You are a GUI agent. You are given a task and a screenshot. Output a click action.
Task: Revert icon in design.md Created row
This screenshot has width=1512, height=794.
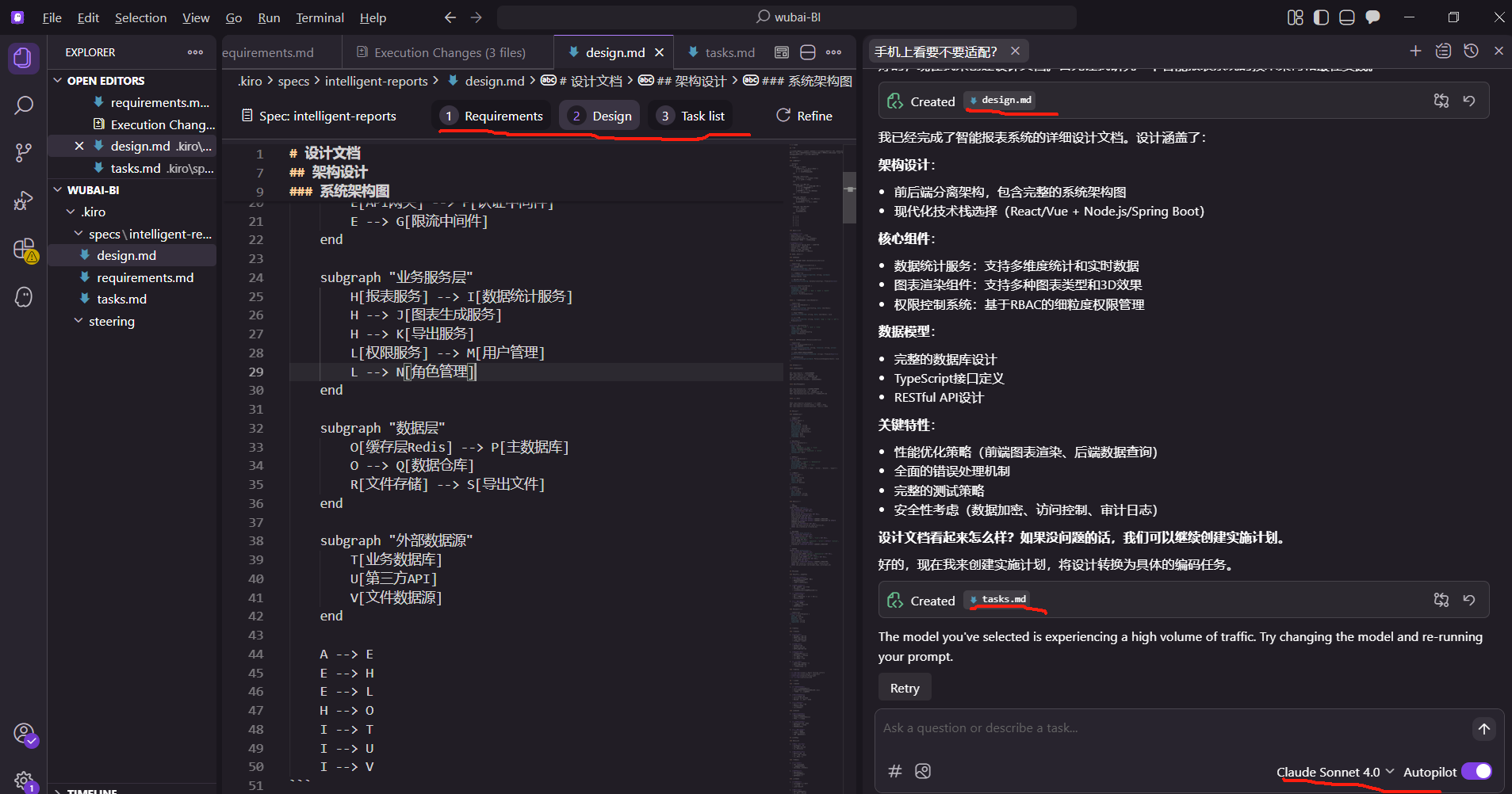(1469, 101)
